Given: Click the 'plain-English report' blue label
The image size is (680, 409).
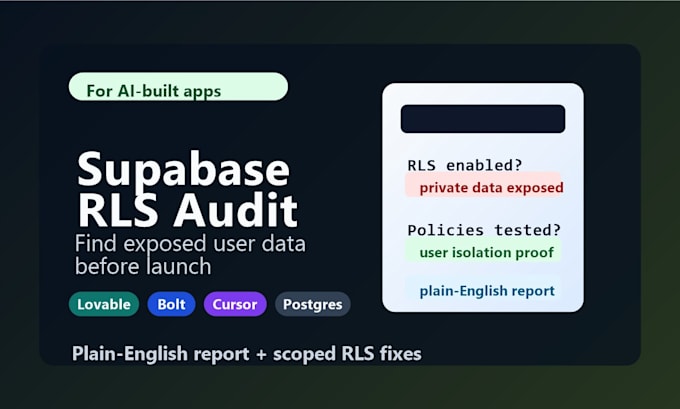Looking at the screenshot, I should (483, 290).
